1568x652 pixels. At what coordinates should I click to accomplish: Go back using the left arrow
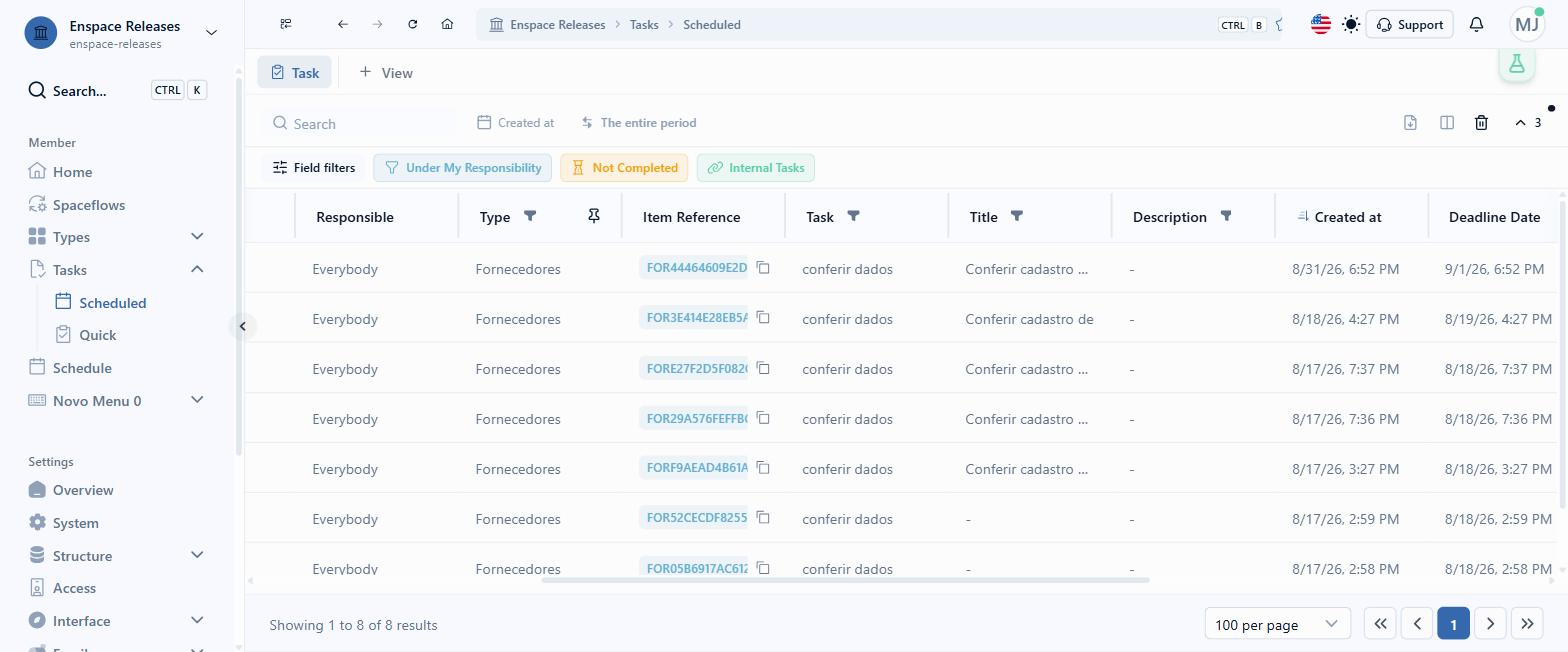[343, 24]
